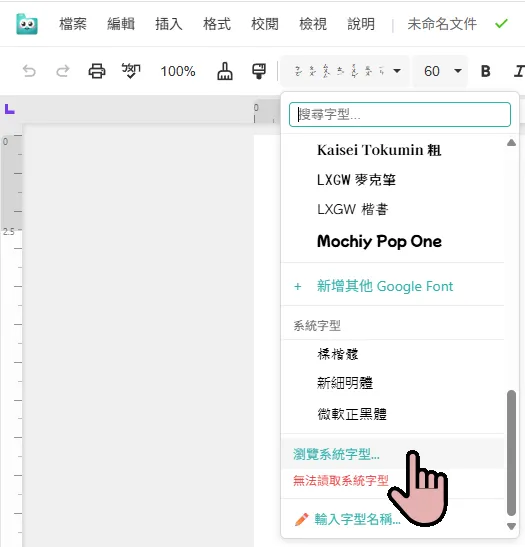Open the 校閱 menu
Image resolution: width=525 pixels, height=547 pixels.
[x=265, y=24]
